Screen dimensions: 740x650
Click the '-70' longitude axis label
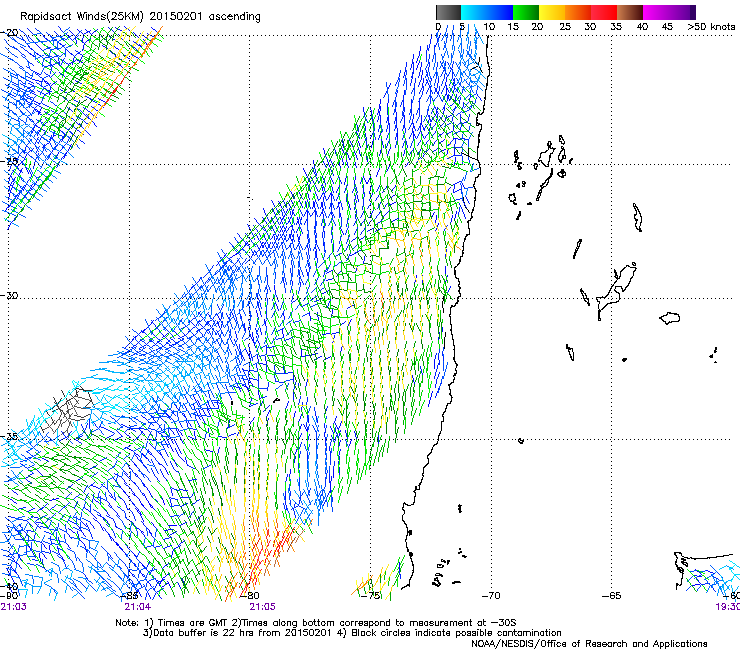(x=491, y=596)
